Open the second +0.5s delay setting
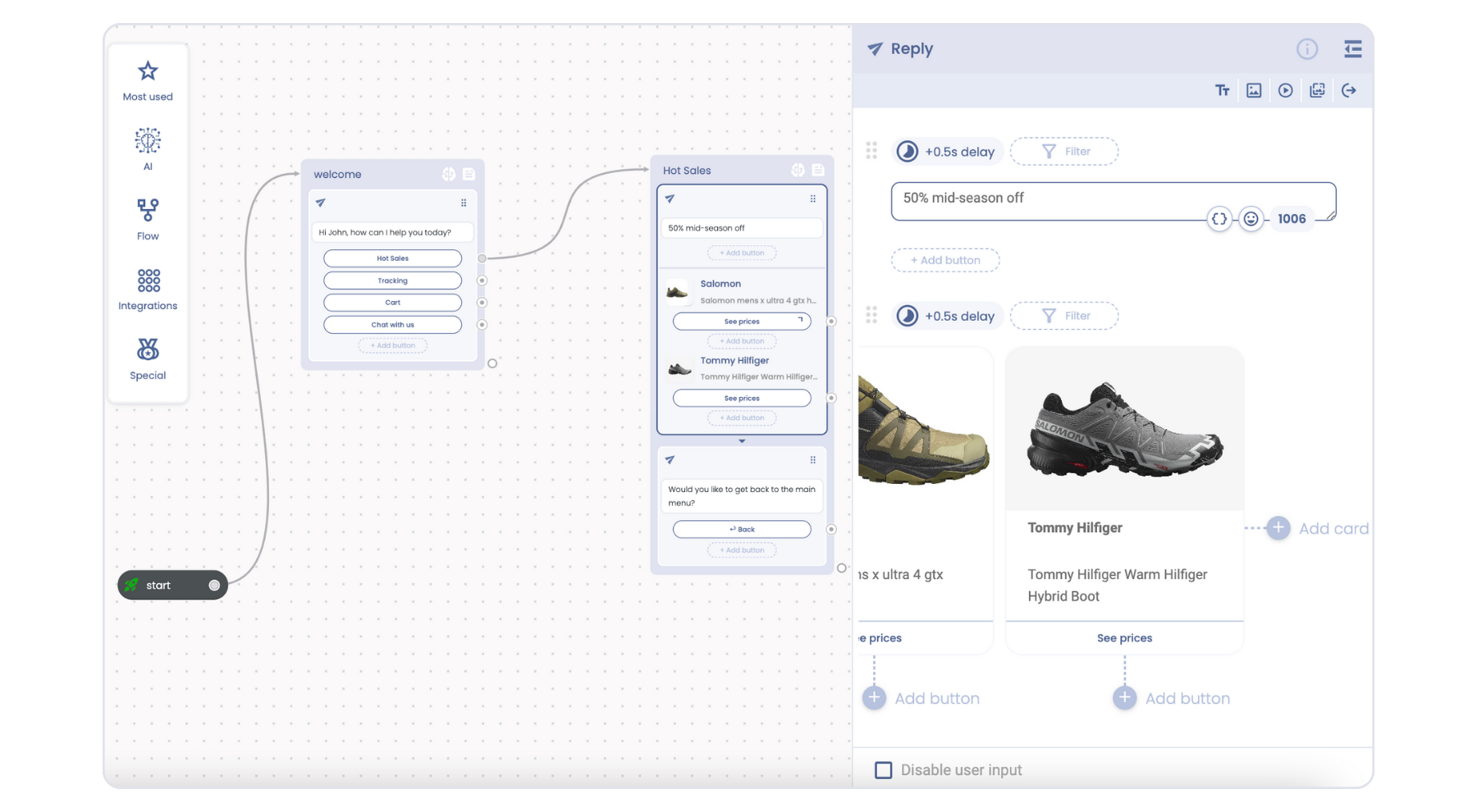1477x812 pixels. click(x=948, y=316)
